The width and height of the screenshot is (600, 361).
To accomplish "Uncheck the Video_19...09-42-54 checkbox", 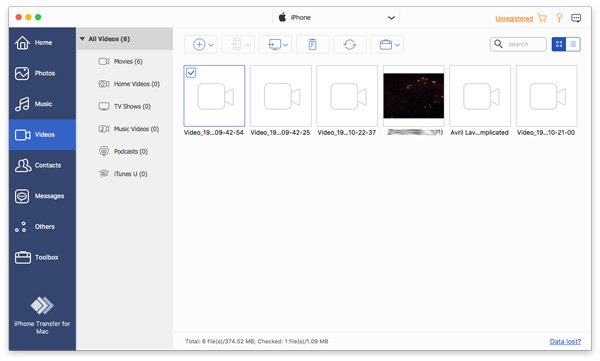I will 191,72.
